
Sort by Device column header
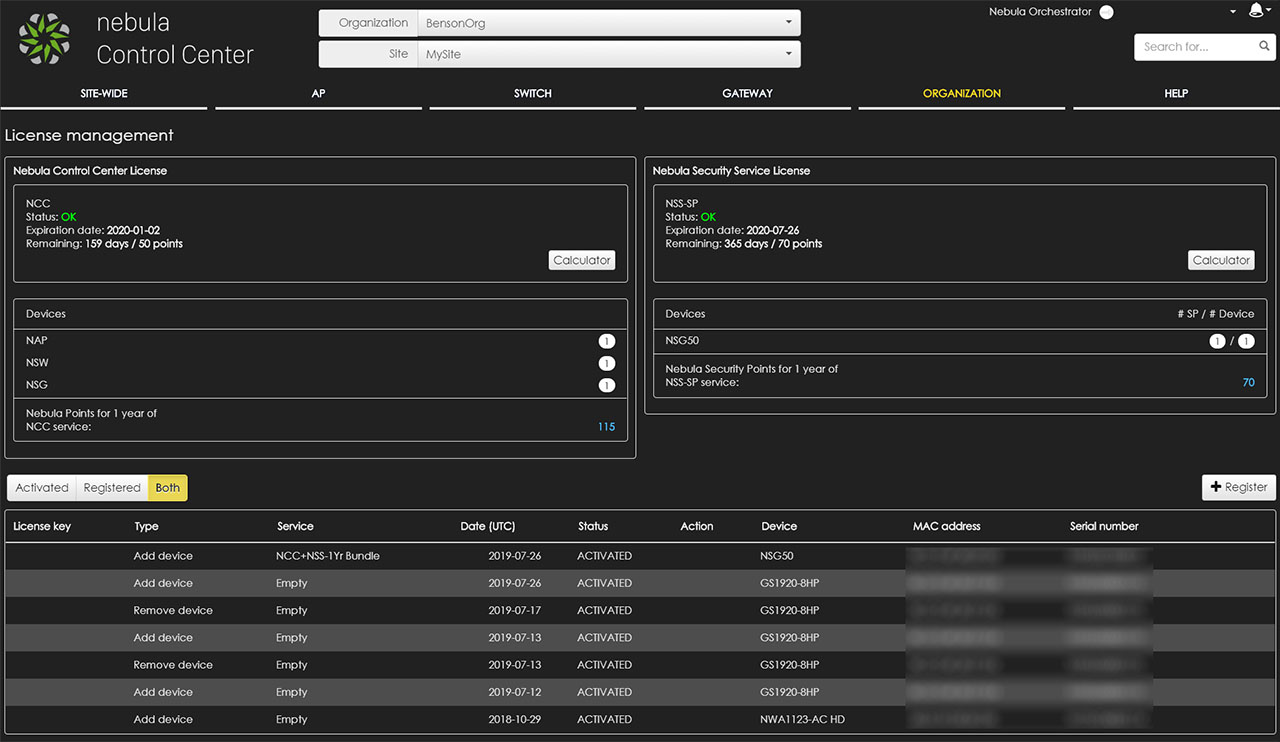tap(779, 526)
